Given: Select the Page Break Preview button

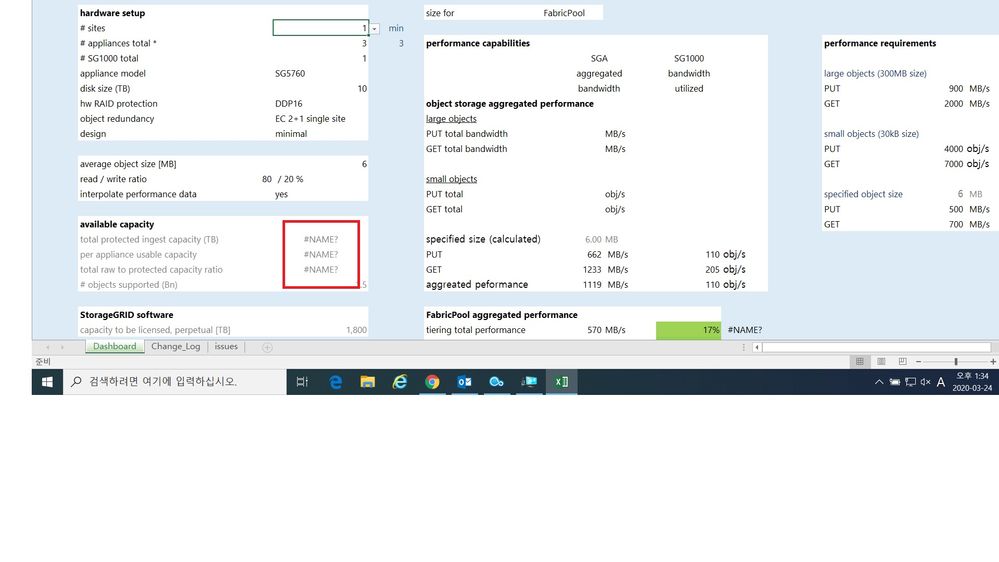Looking at the screenshot, I should click(x=902, y=361).
